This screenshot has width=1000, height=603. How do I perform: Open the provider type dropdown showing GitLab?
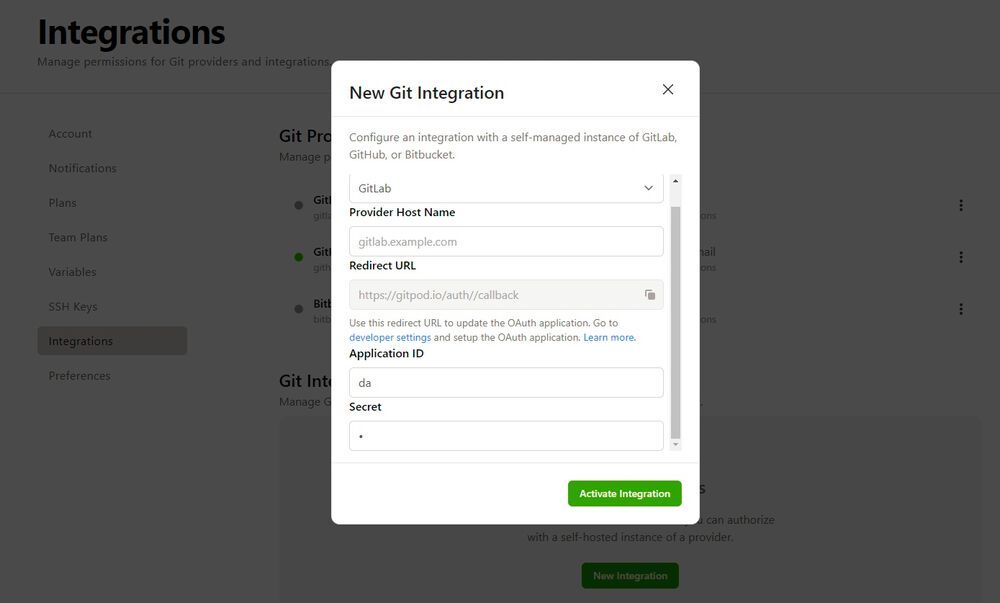pos(506,188)
